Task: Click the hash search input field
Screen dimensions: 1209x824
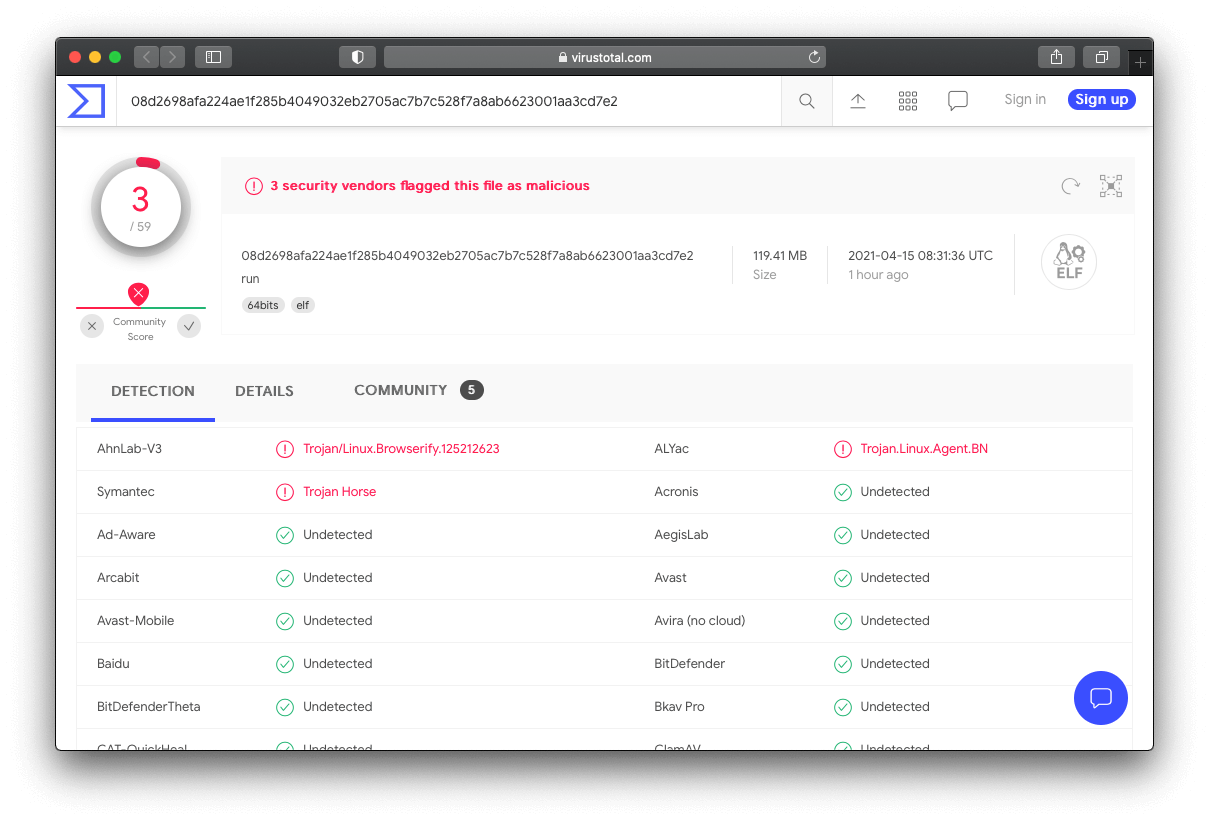Action: 449,101
